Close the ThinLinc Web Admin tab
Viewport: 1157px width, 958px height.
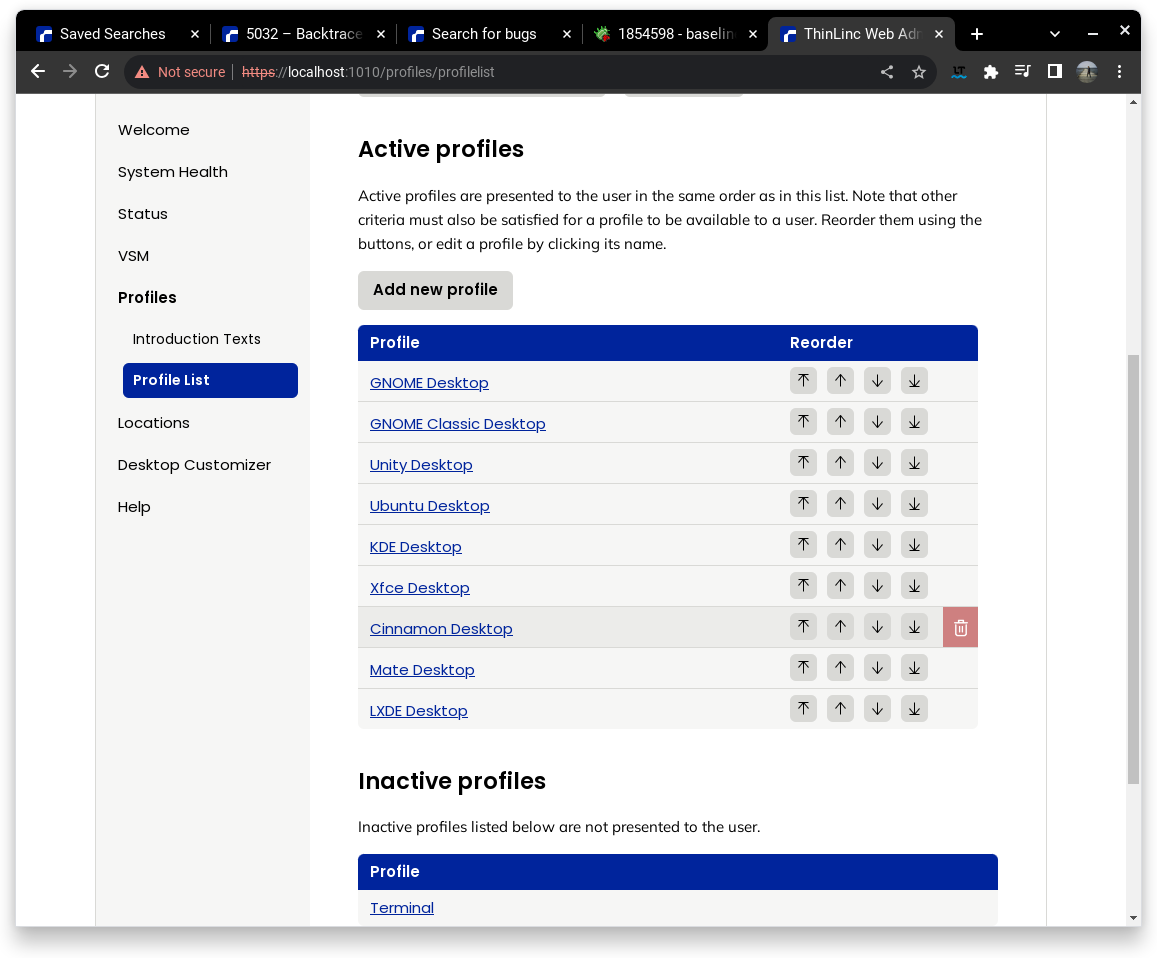(939, 34)
